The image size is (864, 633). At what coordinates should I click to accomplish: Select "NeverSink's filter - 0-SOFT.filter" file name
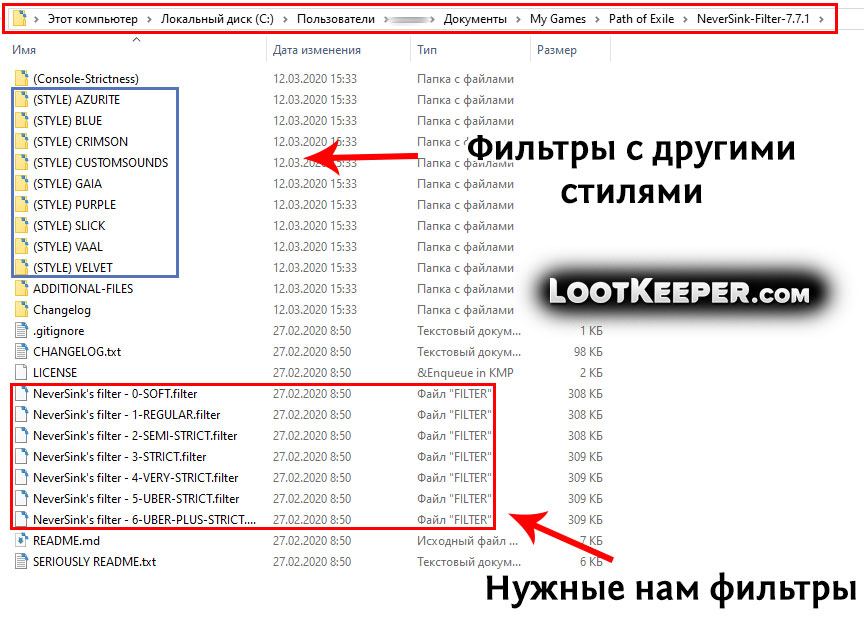point(115,393)
